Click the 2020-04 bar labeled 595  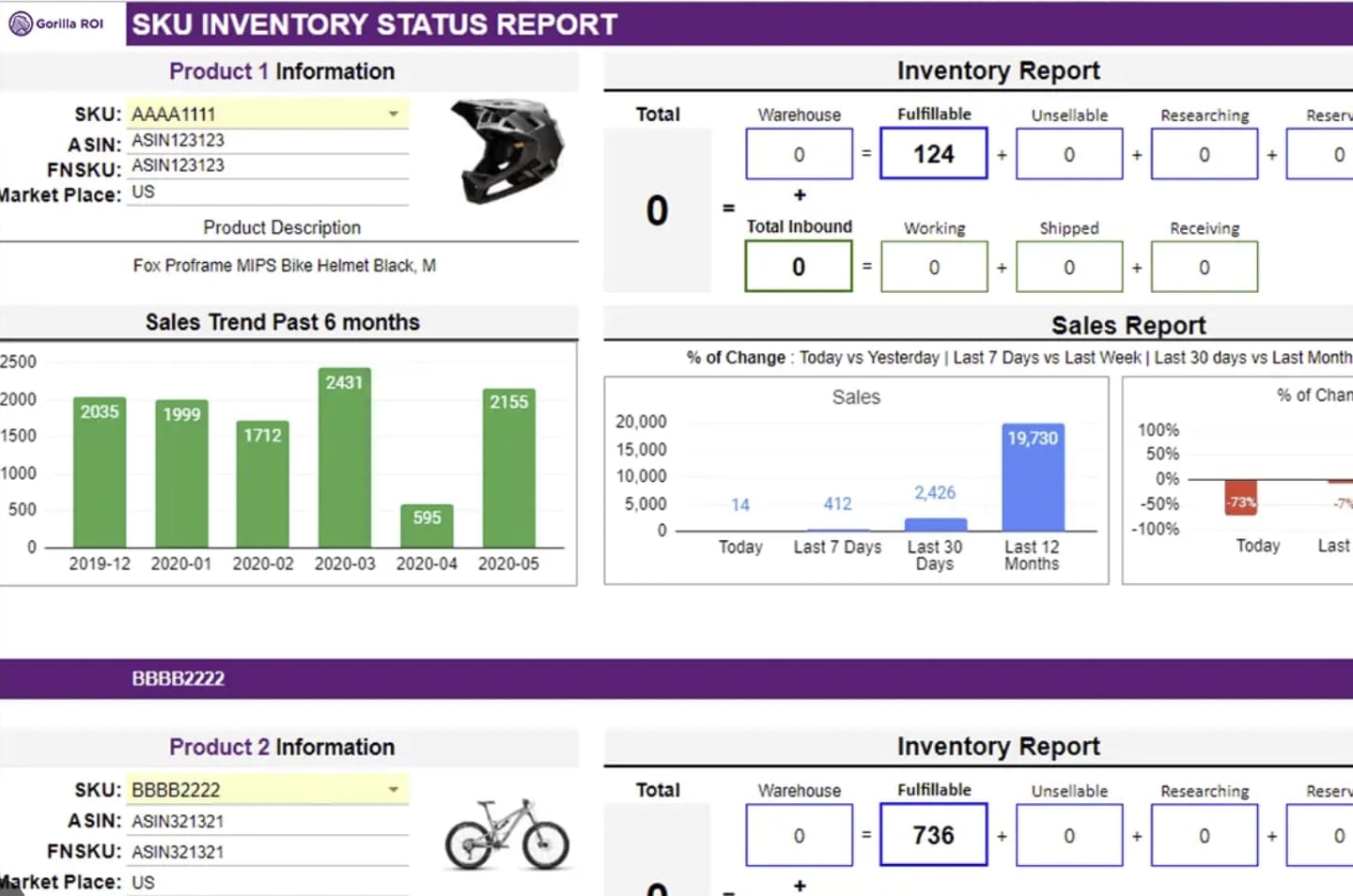point(427,526)
